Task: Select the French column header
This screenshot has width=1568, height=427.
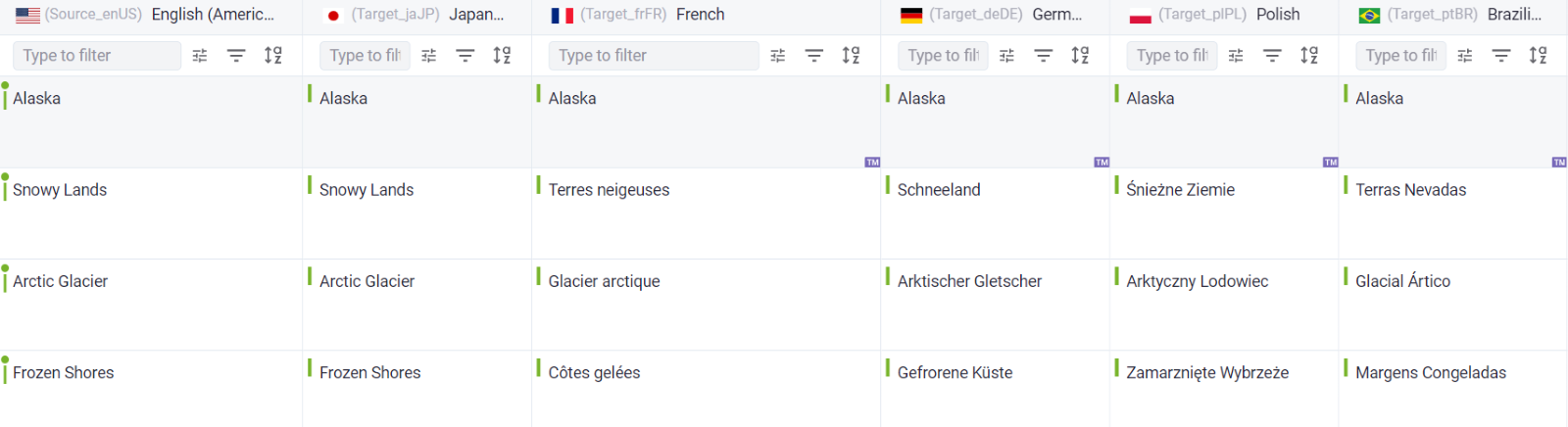Action: pos(700,15)
